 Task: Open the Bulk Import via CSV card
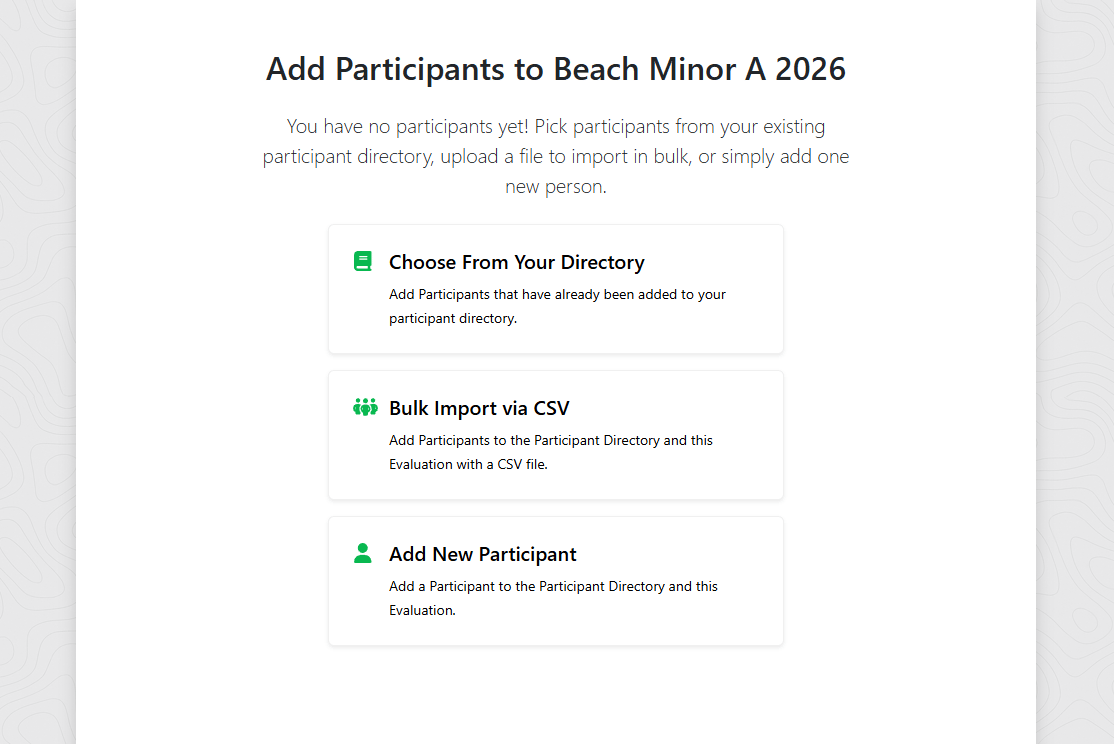point(556,435)
